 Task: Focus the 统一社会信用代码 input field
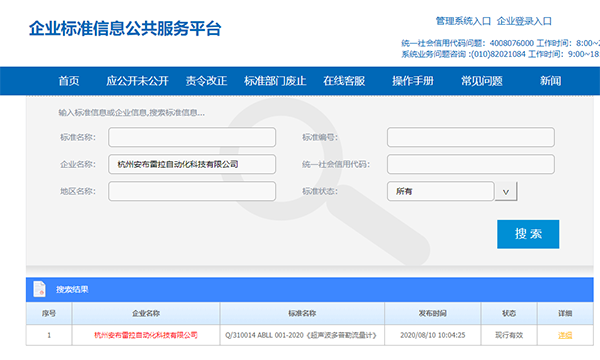(471, 165)
